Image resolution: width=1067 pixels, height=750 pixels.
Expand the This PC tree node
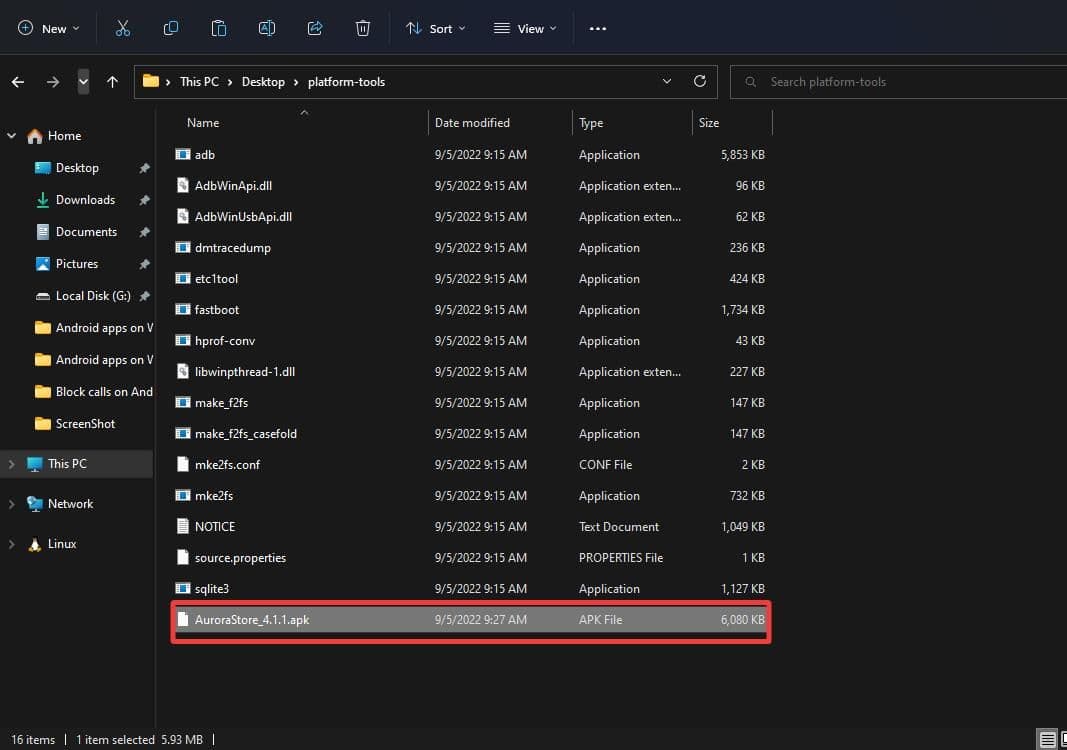[x=10, y=463]
